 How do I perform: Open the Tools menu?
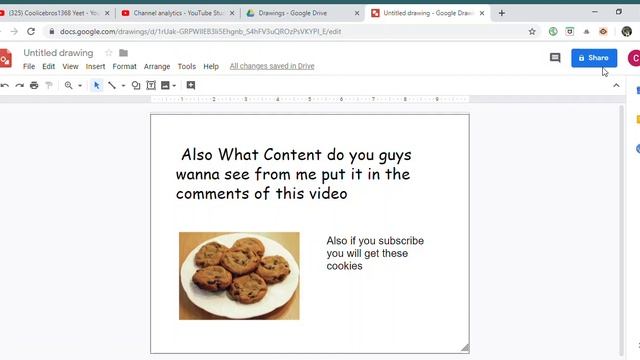187,66
